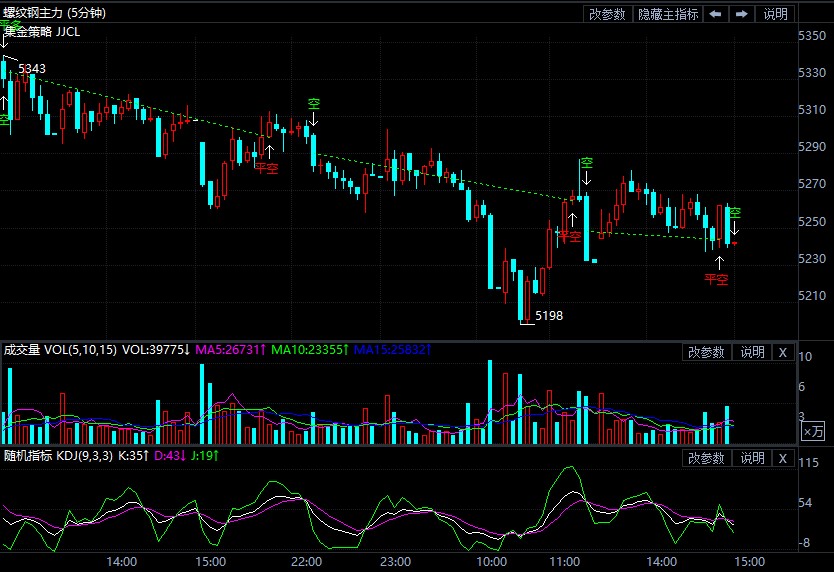Open 改参数 for the volume panel
The width and height of the screenshot is (834, 572).
[707, 352]
